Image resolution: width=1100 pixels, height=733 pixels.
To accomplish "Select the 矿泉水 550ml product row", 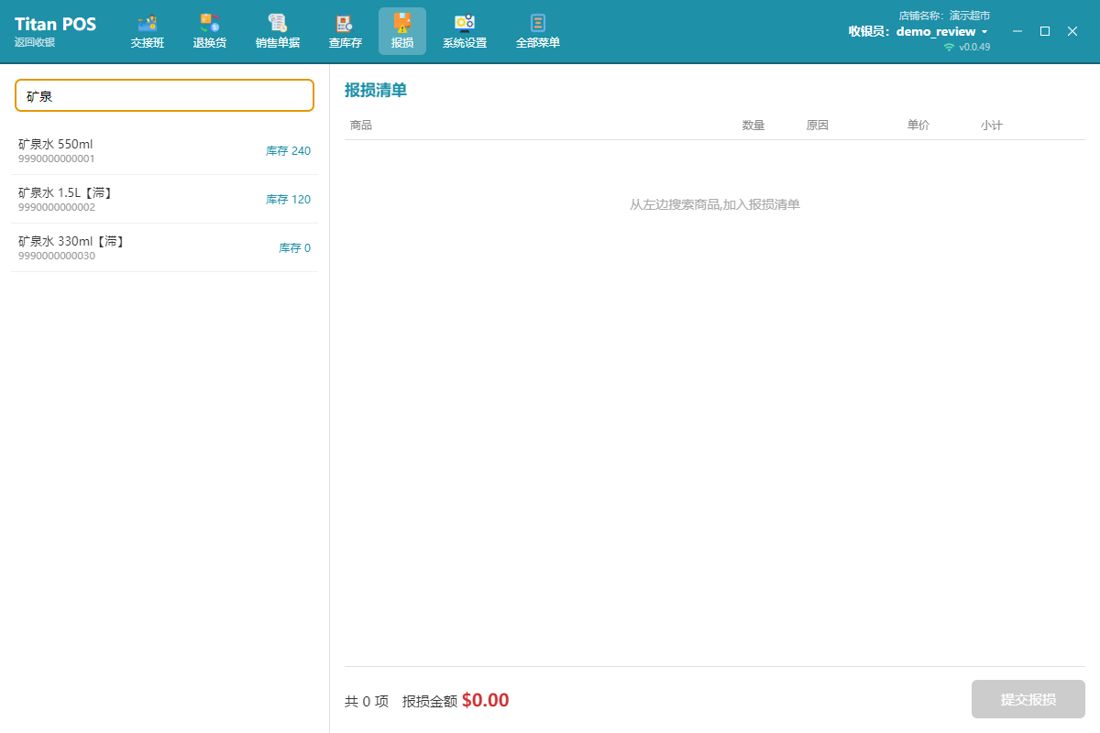I will pos(164,150).
